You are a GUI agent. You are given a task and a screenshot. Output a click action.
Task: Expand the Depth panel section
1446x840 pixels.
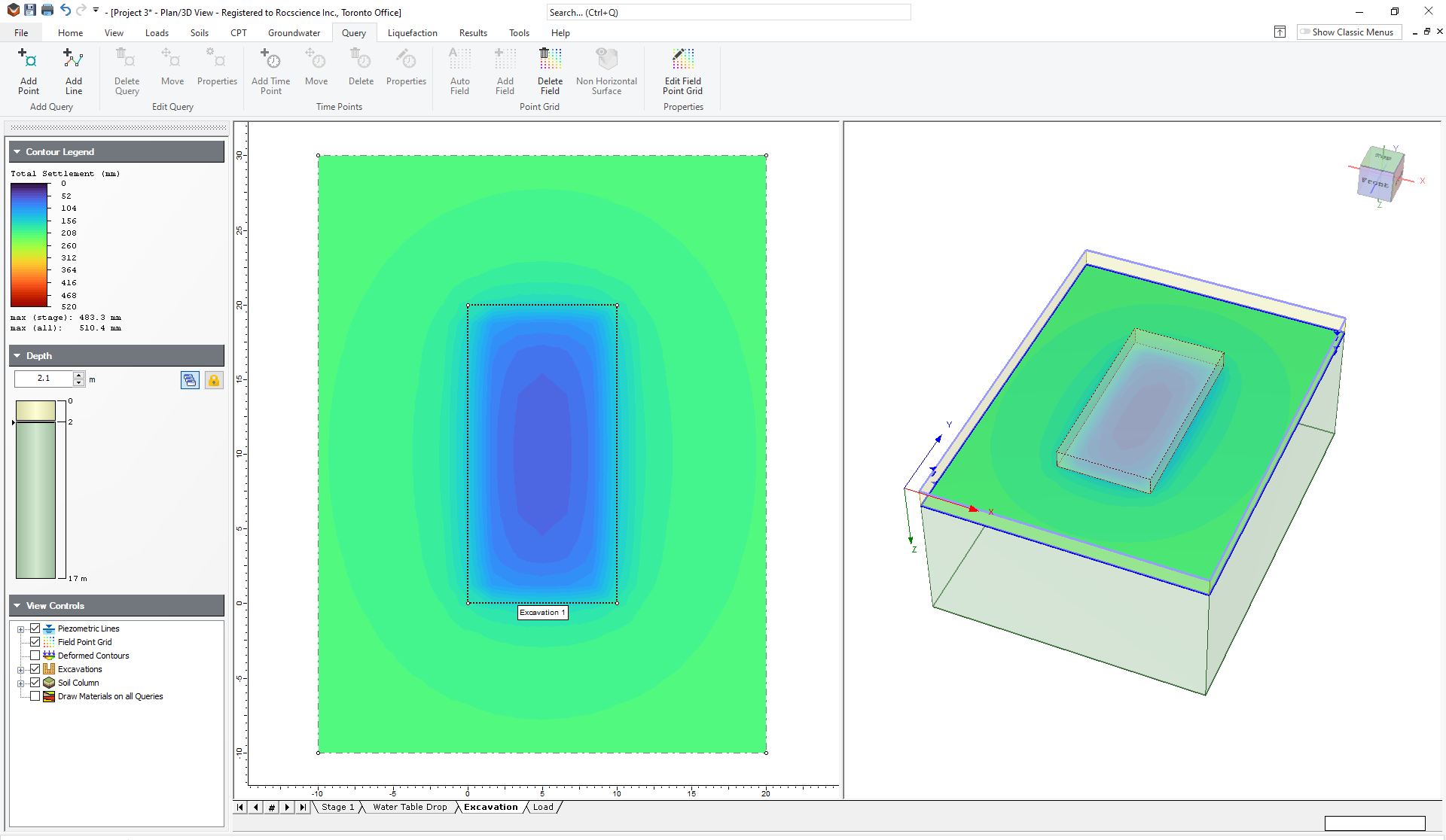[18, 355]
